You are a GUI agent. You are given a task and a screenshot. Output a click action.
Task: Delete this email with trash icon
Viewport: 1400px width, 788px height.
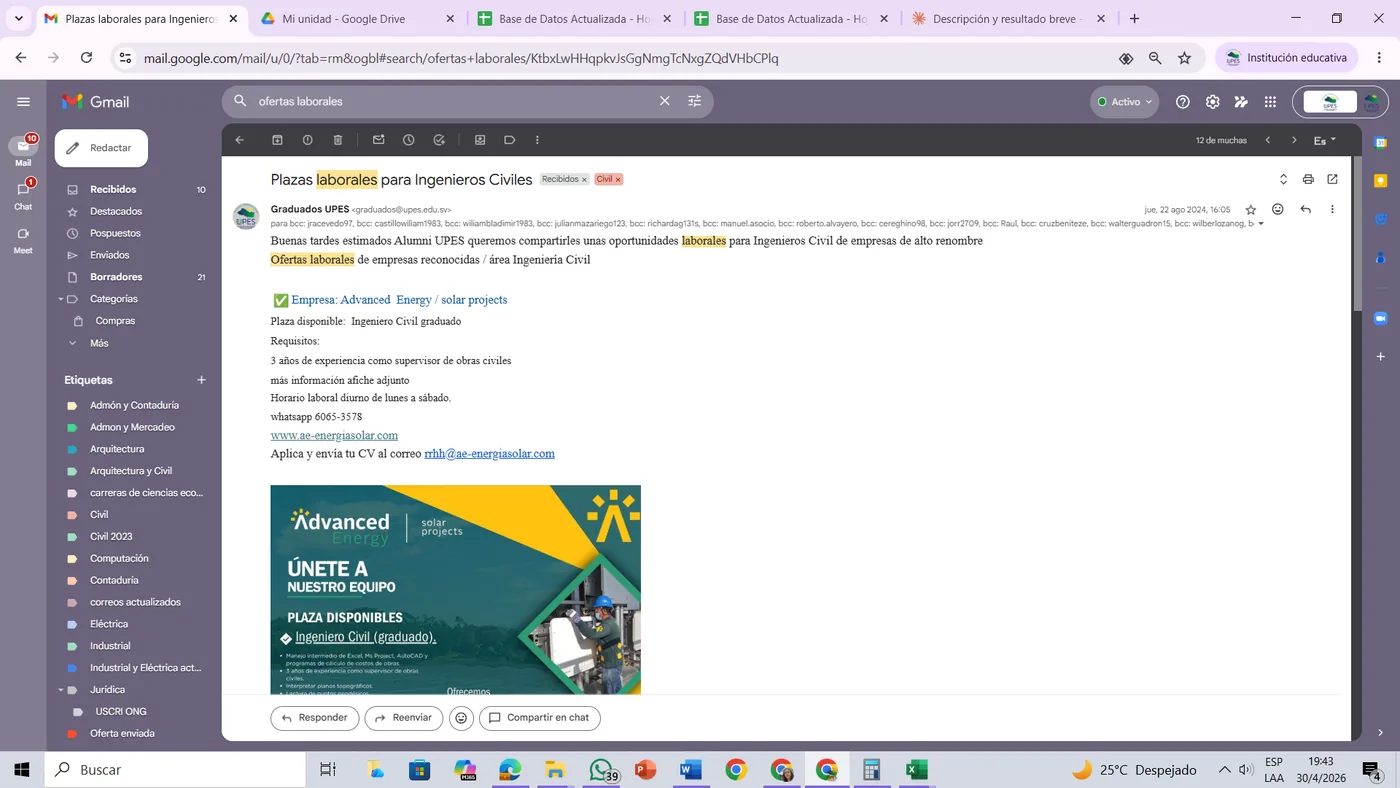(338, 140)
